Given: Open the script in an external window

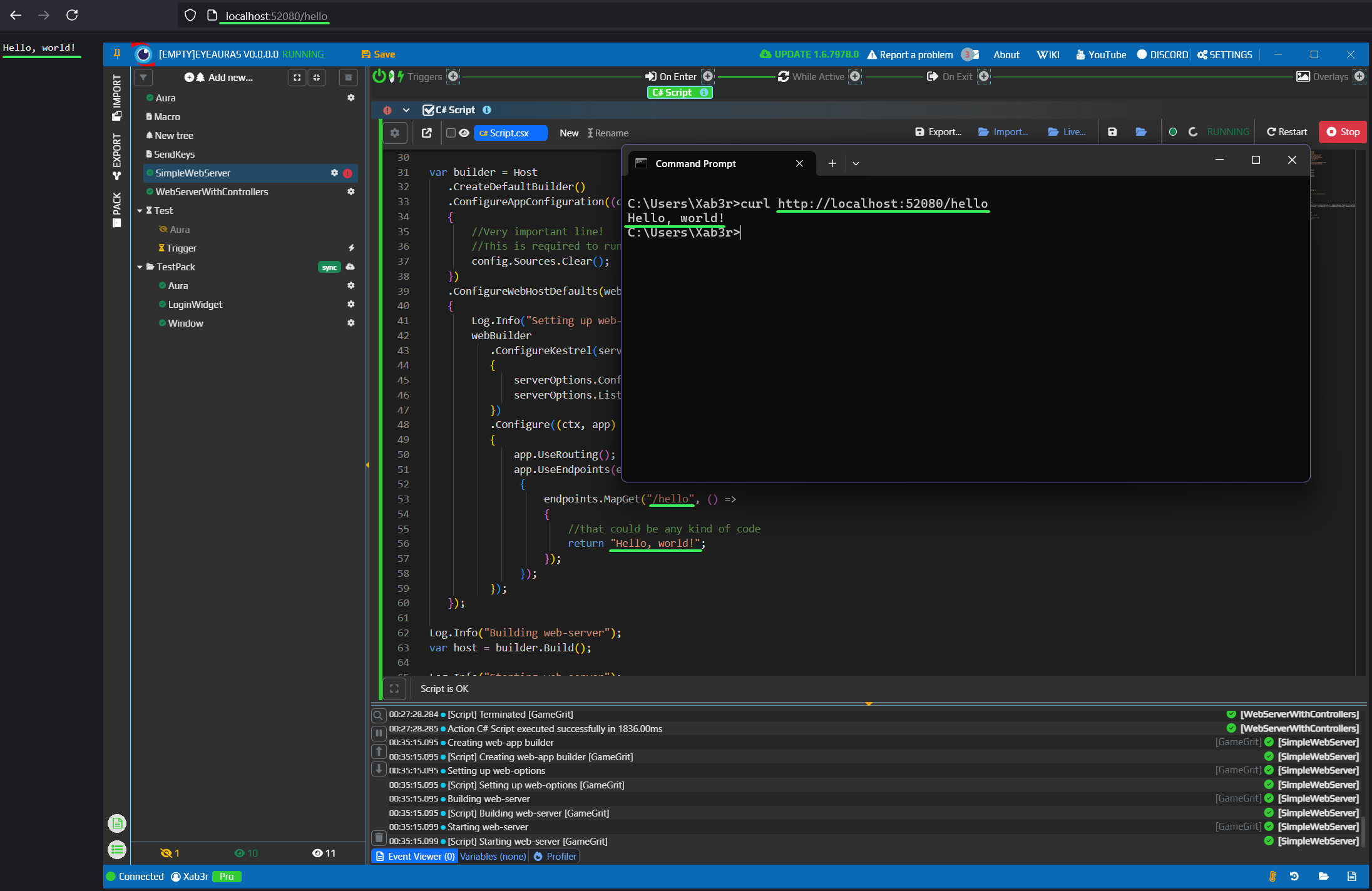Looking at the screenshot, I should pyautogui.click(x=427, y=133).
